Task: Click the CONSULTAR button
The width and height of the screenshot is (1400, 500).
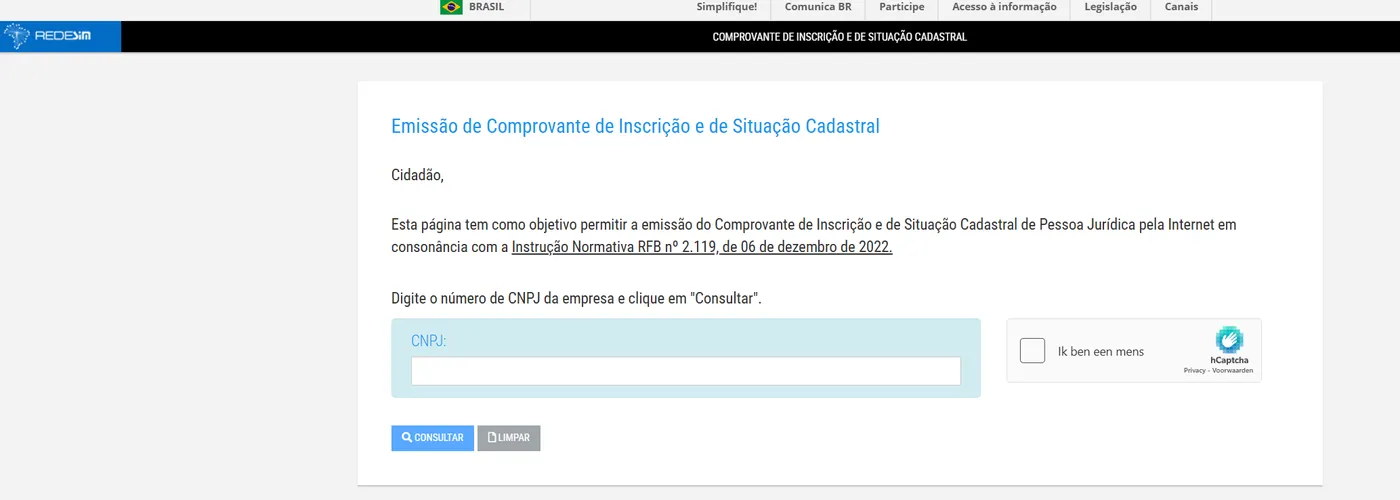Action: coord(432,438)
